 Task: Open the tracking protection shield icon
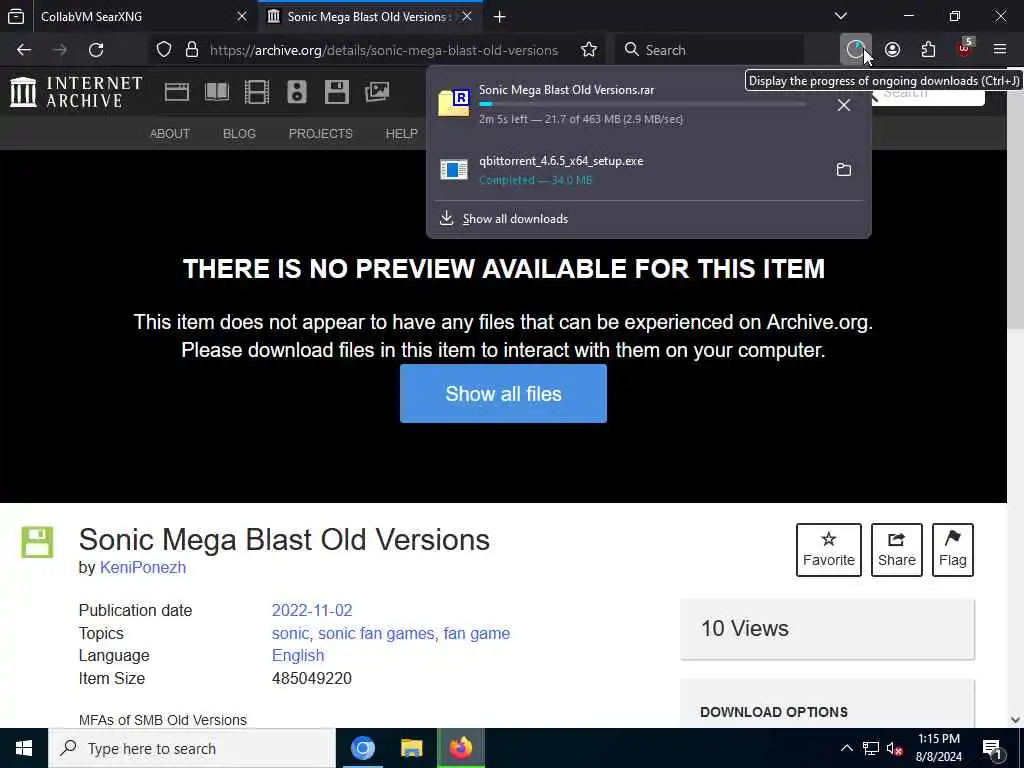click(x=164, y=50)
